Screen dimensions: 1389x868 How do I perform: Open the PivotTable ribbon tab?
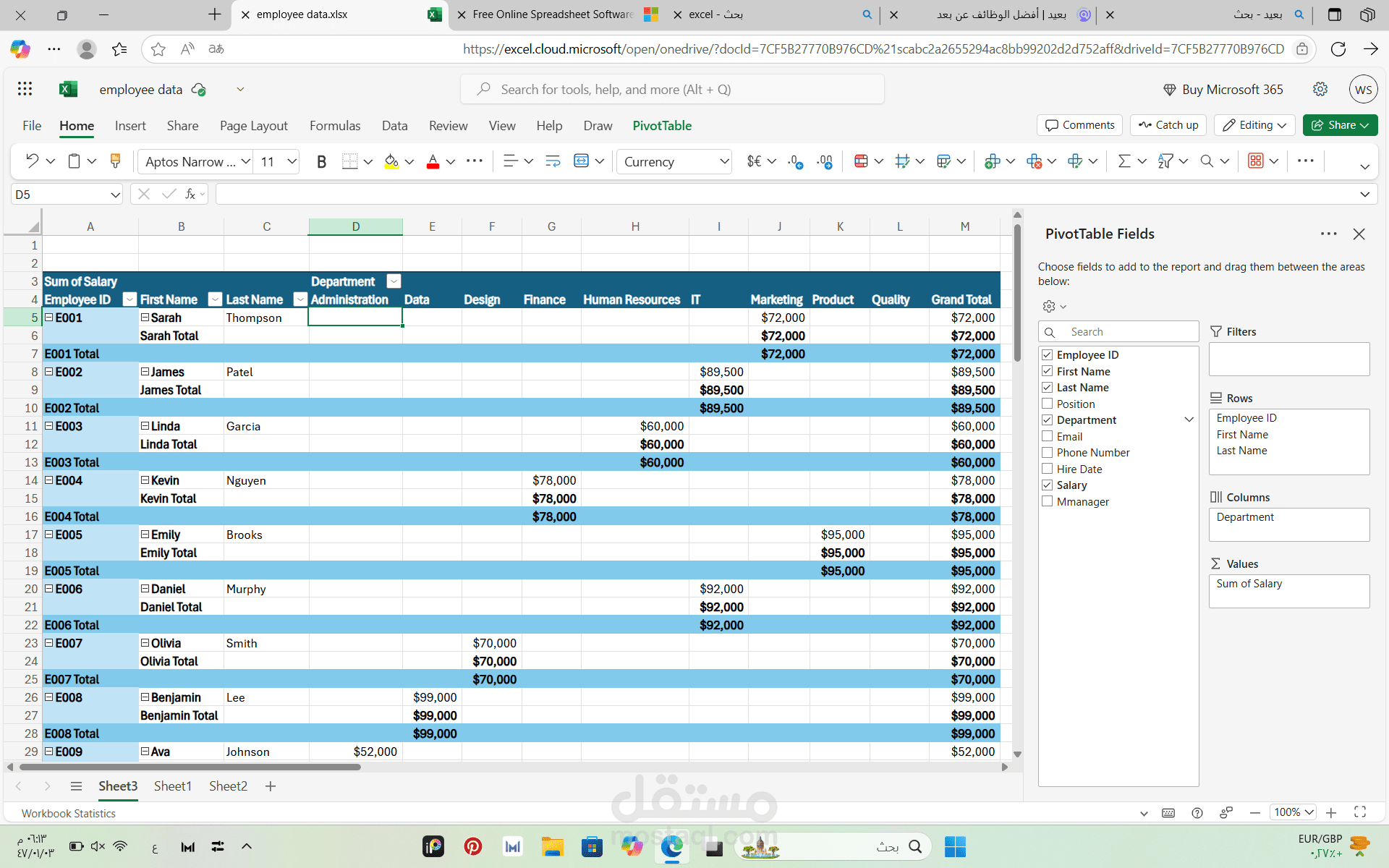coord(662,125)
